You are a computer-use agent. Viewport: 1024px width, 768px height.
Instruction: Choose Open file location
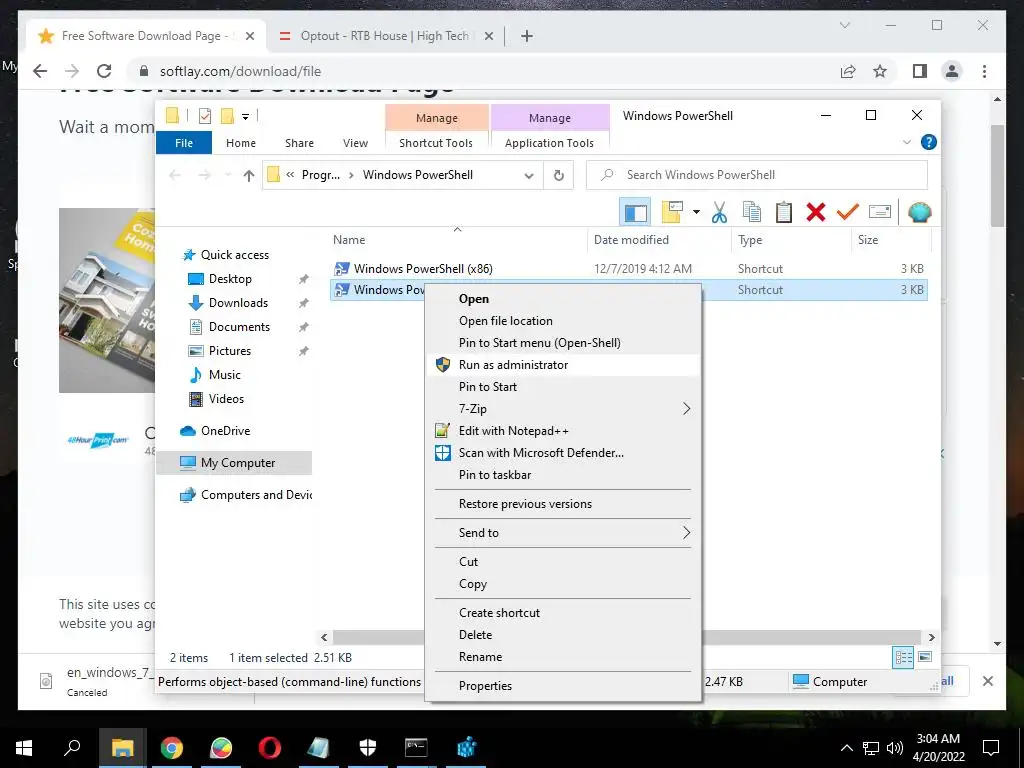(564, 321)
